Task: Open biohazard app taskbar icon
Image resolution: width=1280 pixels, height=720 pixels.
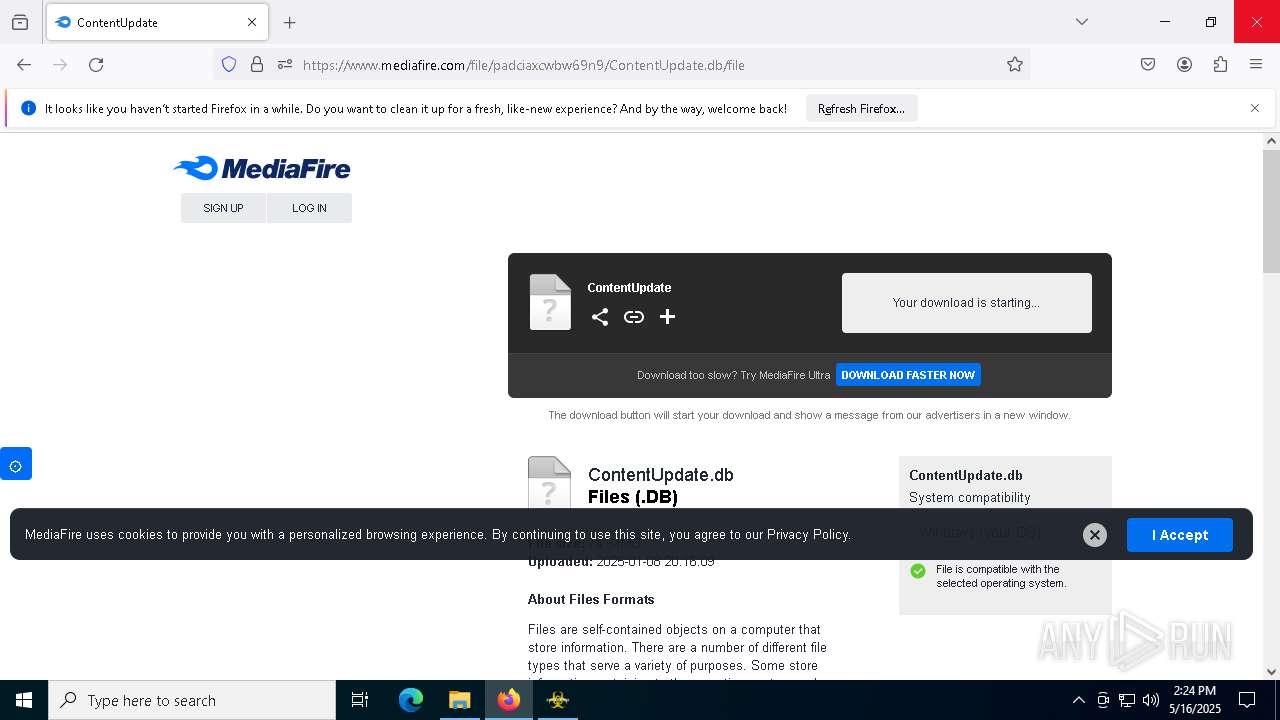Action: (558, 700)
